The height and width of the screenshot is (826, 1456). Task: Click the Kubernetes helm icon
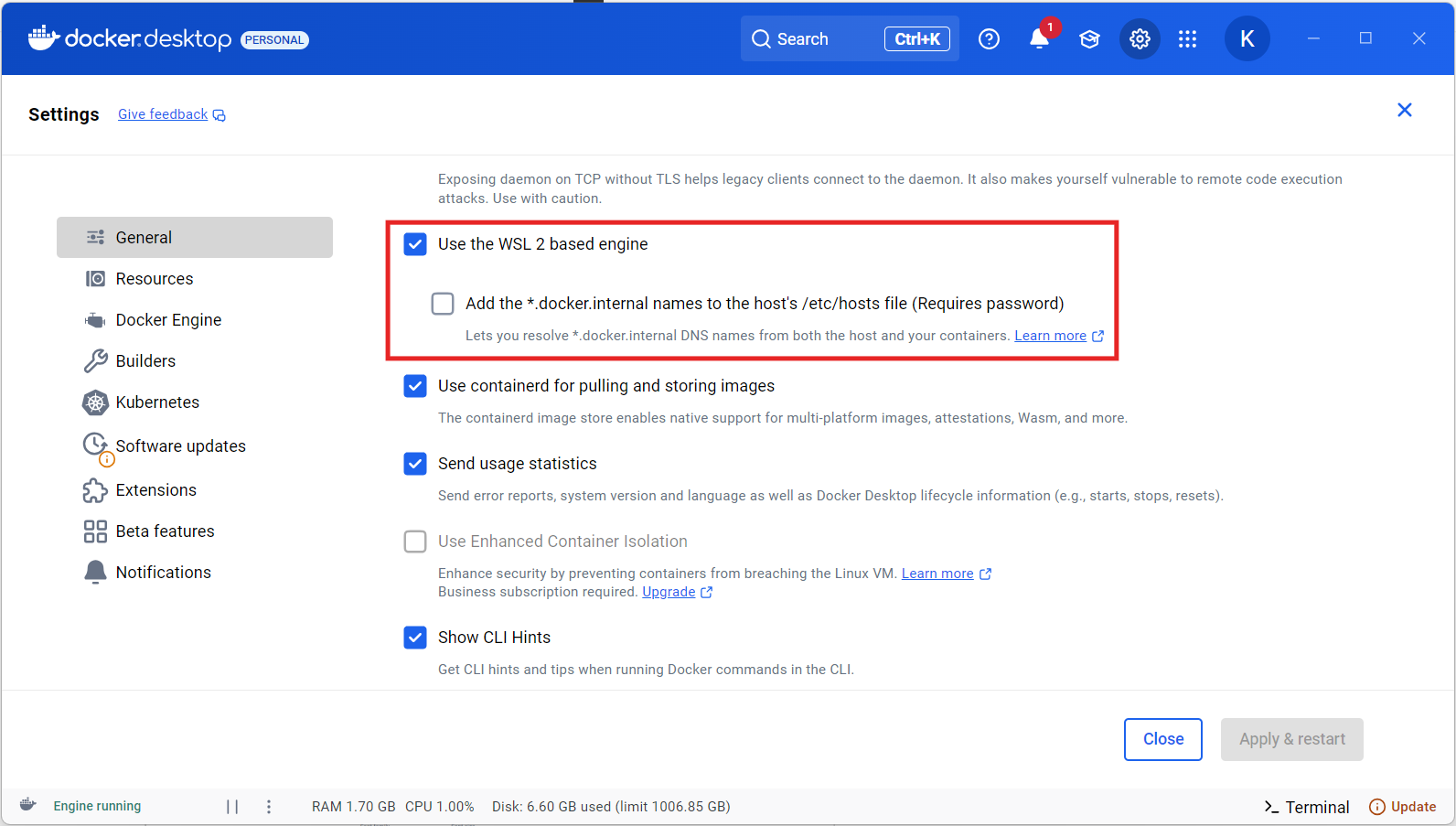tap(95, 402)
